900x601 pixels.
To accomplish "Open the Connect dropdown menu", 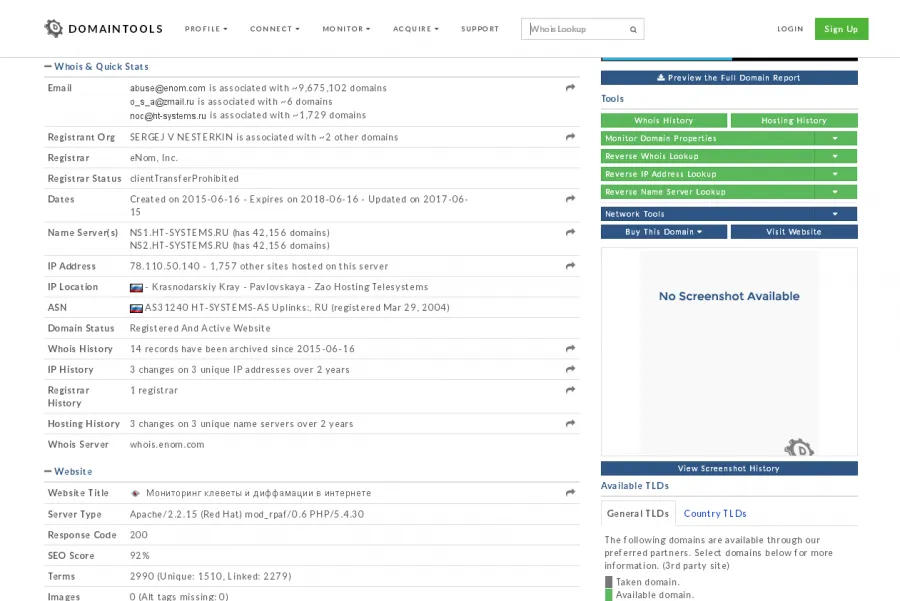I will tap(274, 29).
